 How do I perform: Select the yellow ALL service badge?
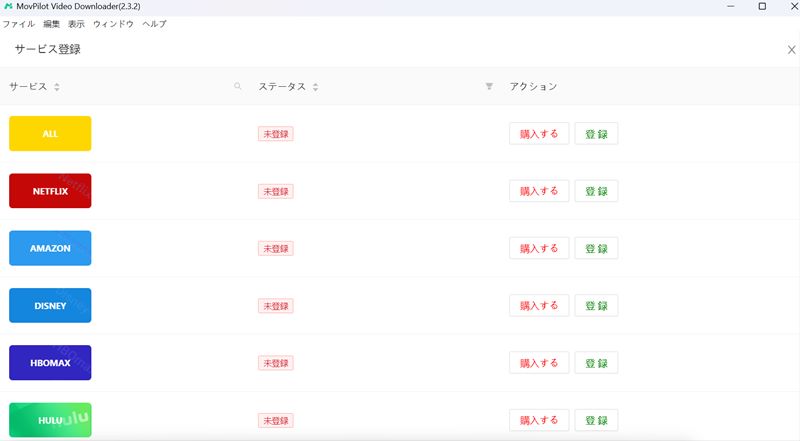(50, 133)
